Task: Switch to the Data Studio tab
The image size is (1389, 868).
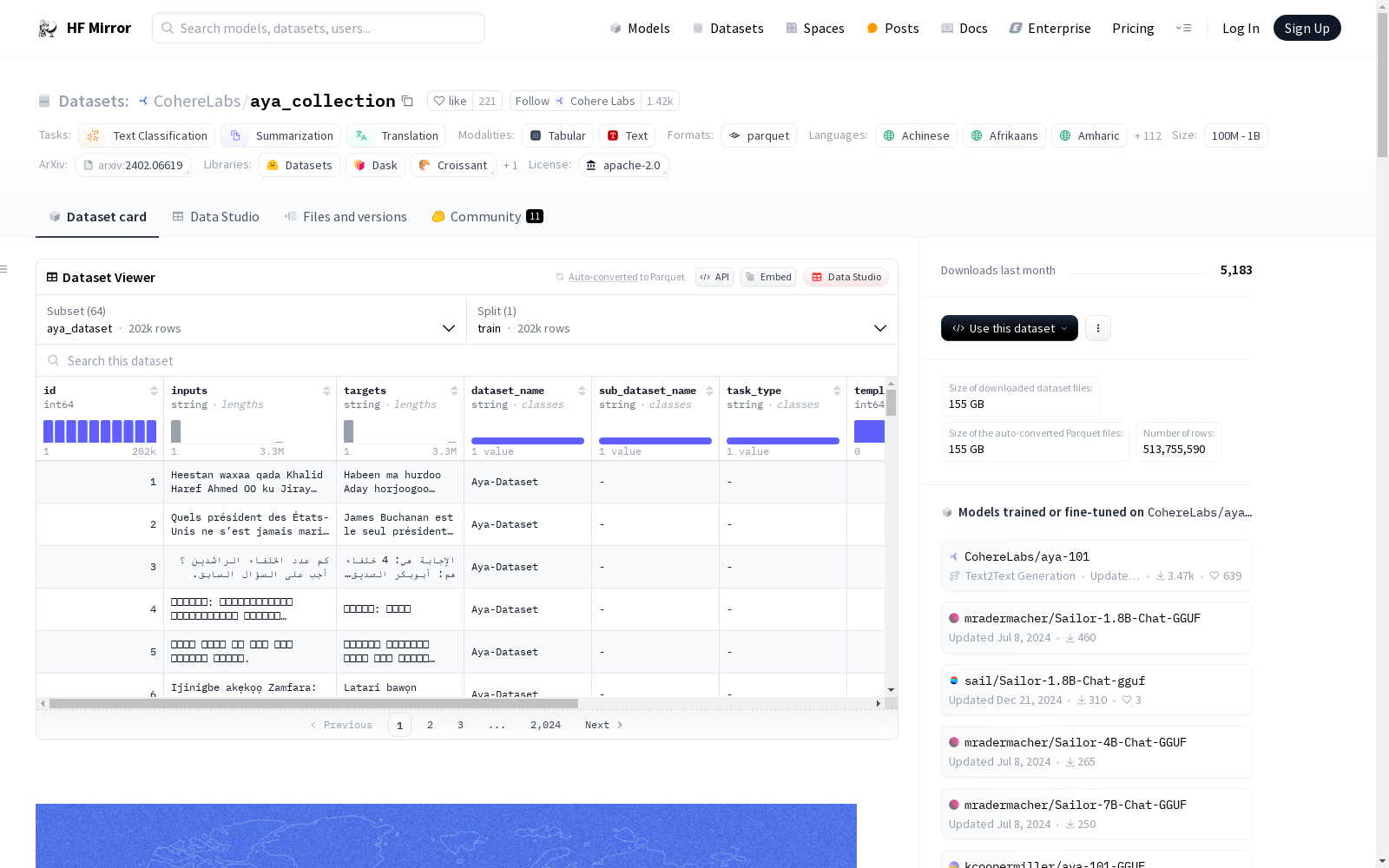Action: coord(215,216)
